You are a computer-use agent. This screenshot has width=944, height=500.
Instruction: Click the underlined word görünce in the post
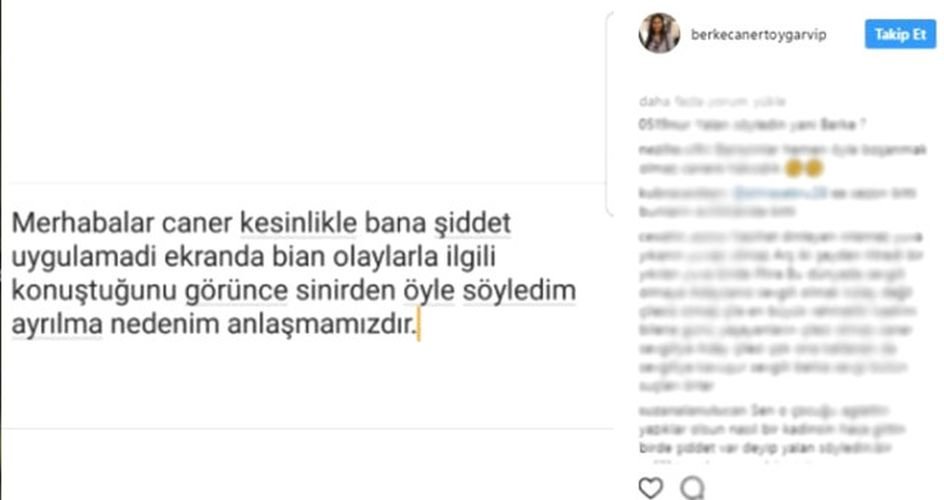237,291
